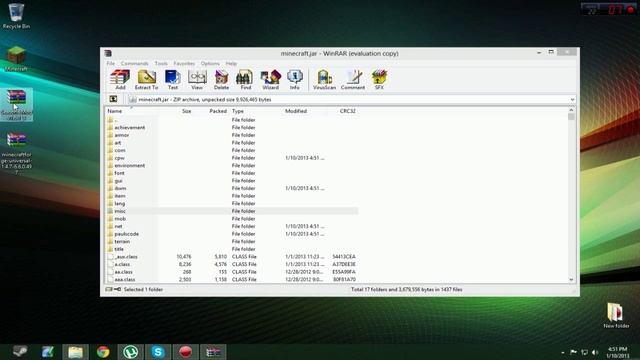
Task: Click the taskbar clock showing 4:51 PM
Action: coord(617,352)
